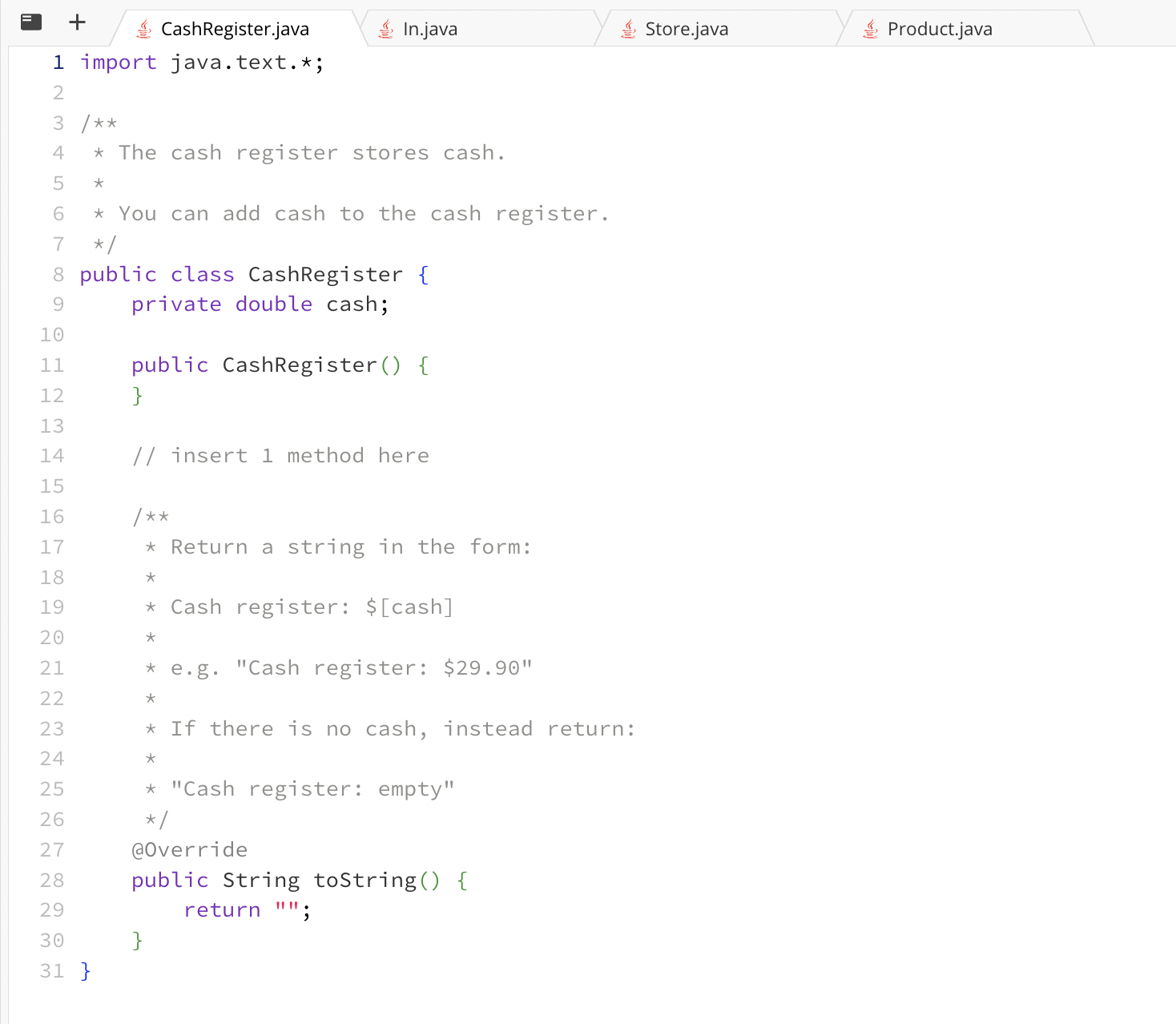
Task: Click the Java icon on CashRegister.java tab
Action: [144, 27]
